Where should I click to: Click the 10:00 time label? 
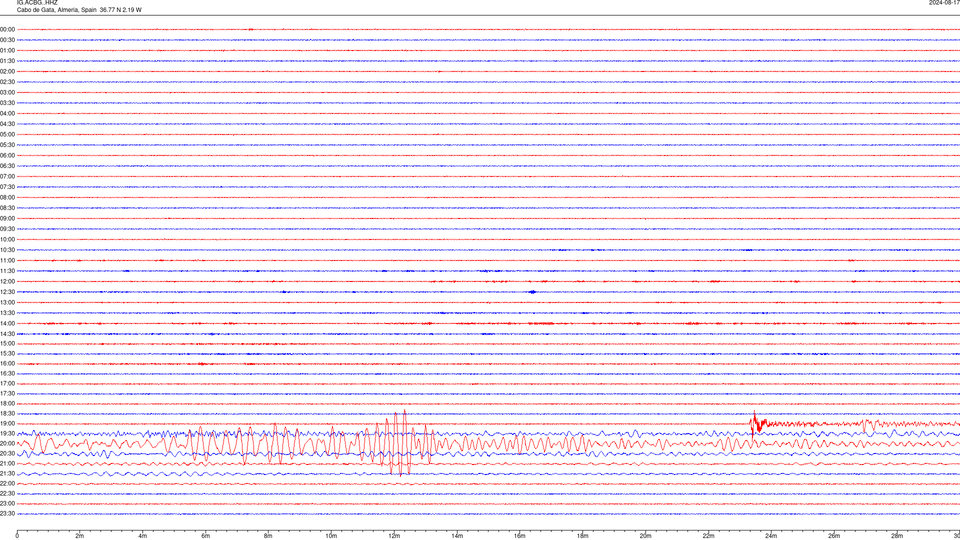(x=7, y=239)
